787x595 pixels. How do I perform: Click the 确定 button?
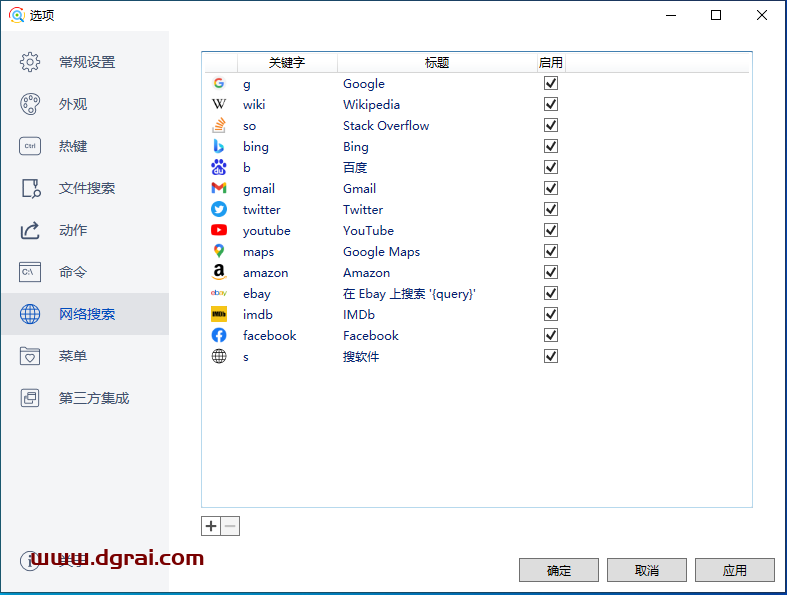click(x=559, y=570)
